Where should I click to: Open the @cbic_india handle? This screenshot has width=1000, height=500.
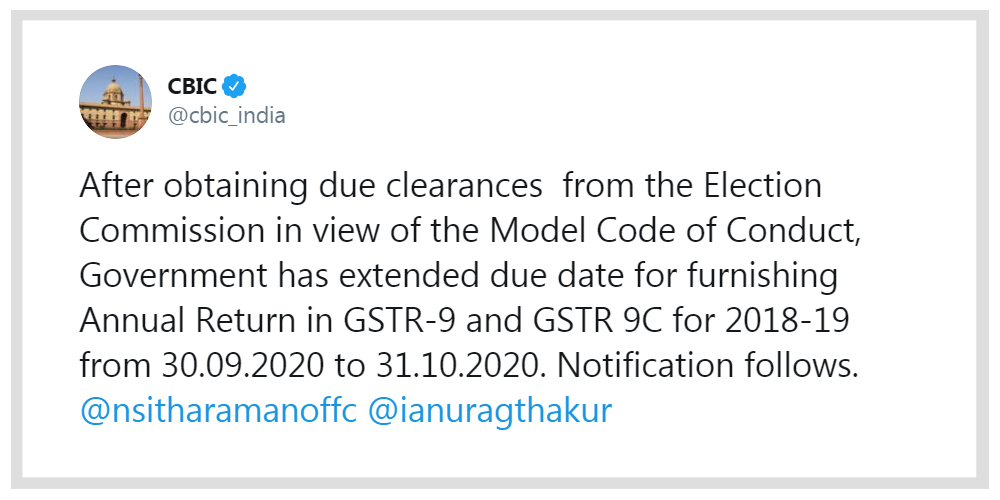click(x=226, y=116)
